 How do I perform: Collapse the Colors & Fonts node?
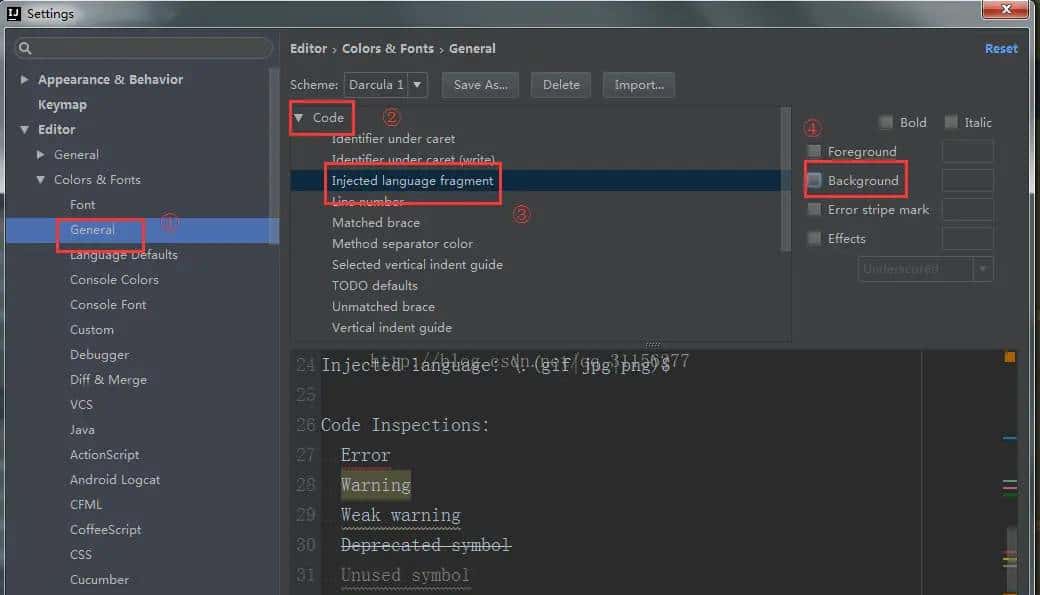tap(41, 180)
